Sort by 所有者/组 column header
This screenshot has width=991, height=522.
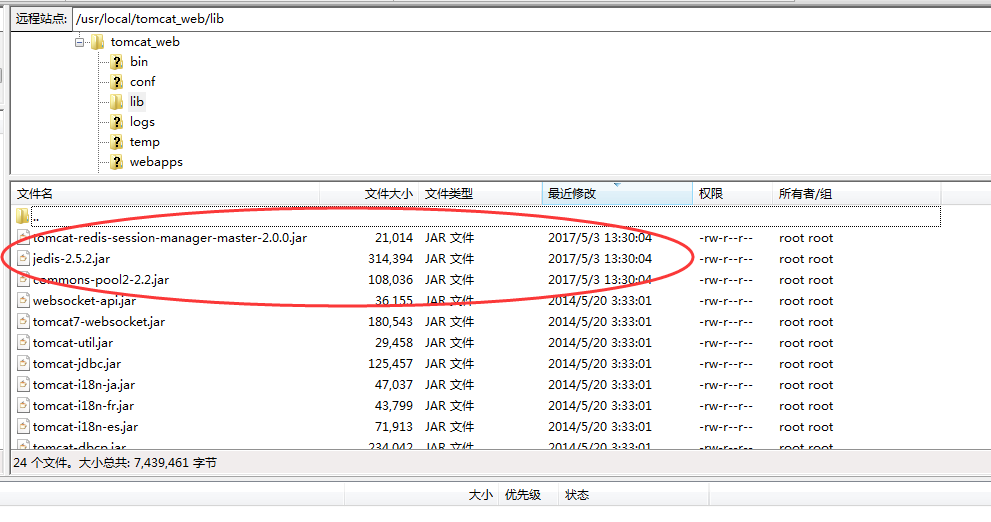pos(857,194)
